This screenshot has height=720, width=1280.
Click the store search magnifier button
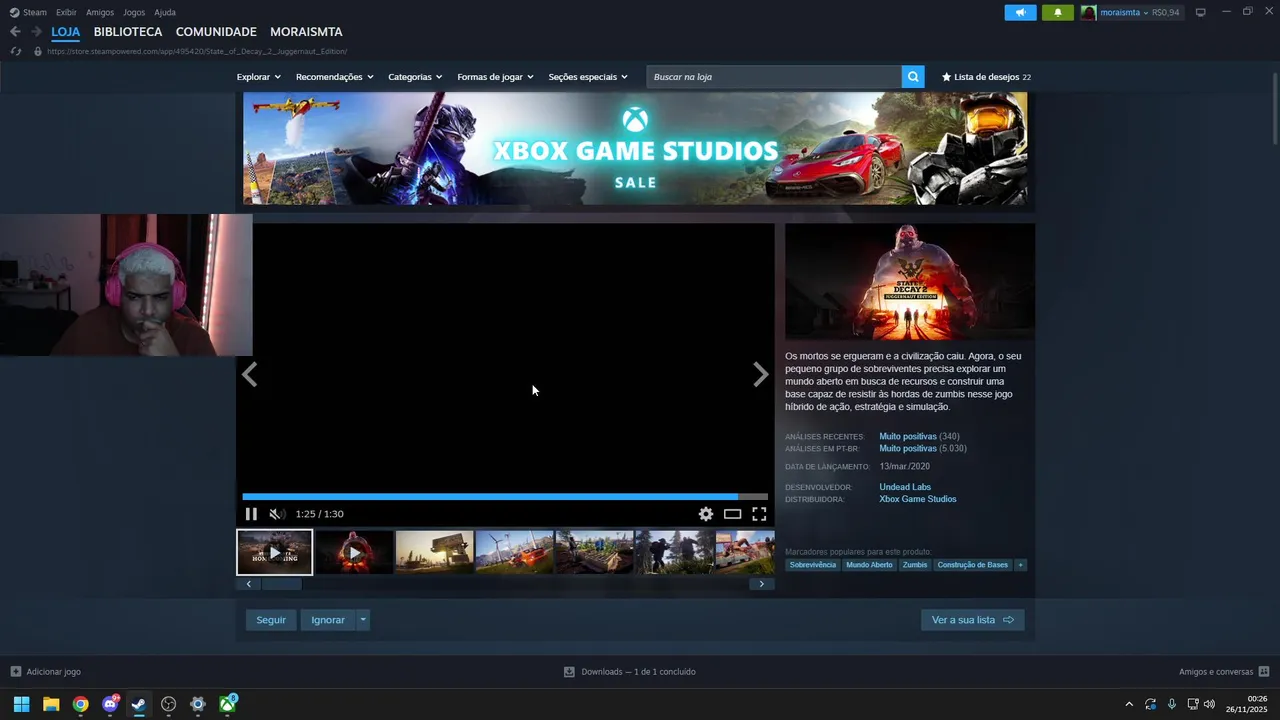pyautogui.click(x=913, y=77)
